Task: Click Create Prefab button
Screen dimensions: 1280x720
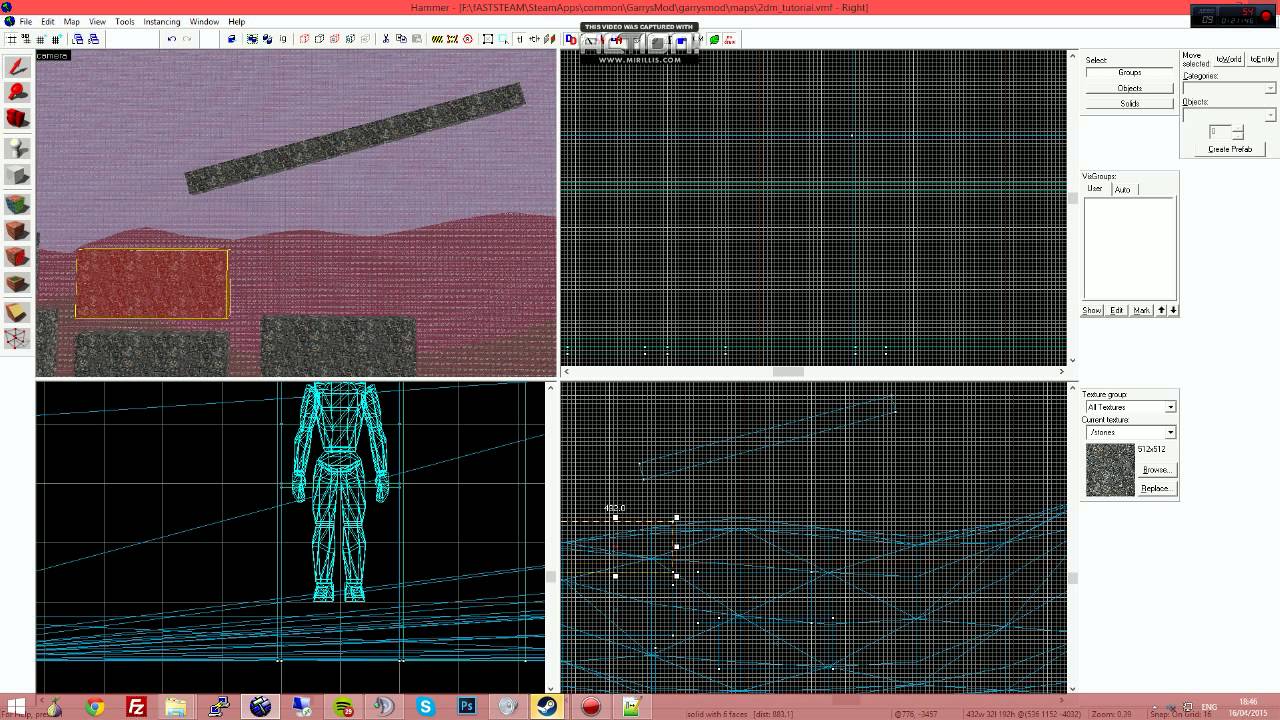Action: [x=1229, y=149]
